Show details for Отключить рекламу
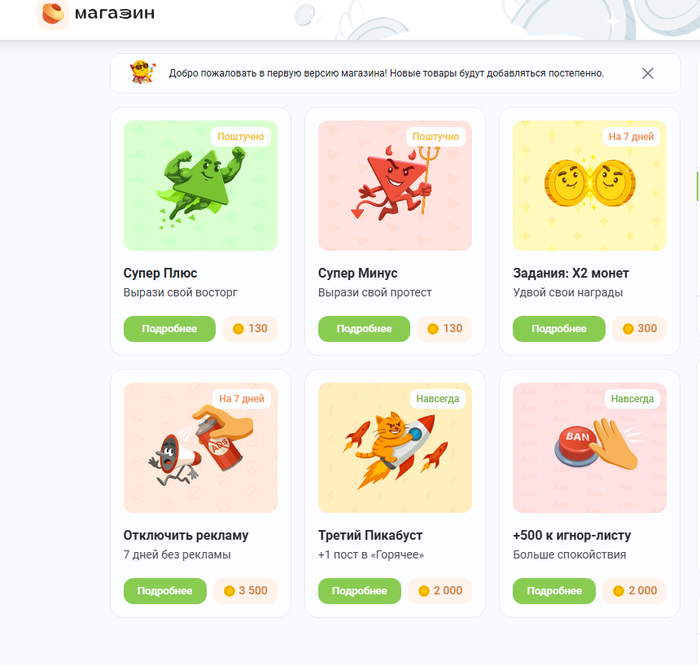Viewport: 700px width, 666px height. [x=167, y=591]
